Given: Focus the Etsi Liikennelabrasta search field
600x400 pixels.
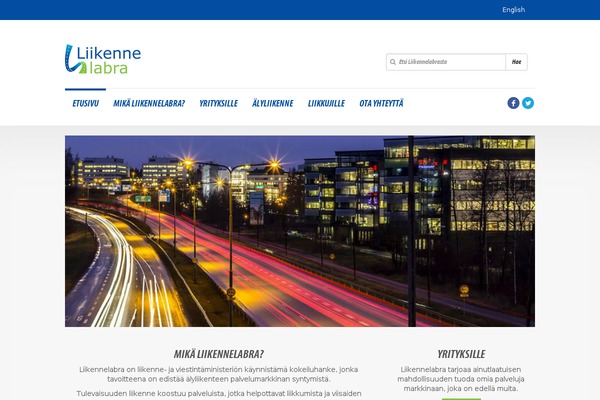Looking at the screenshot, I should click(x=446, y=62).
